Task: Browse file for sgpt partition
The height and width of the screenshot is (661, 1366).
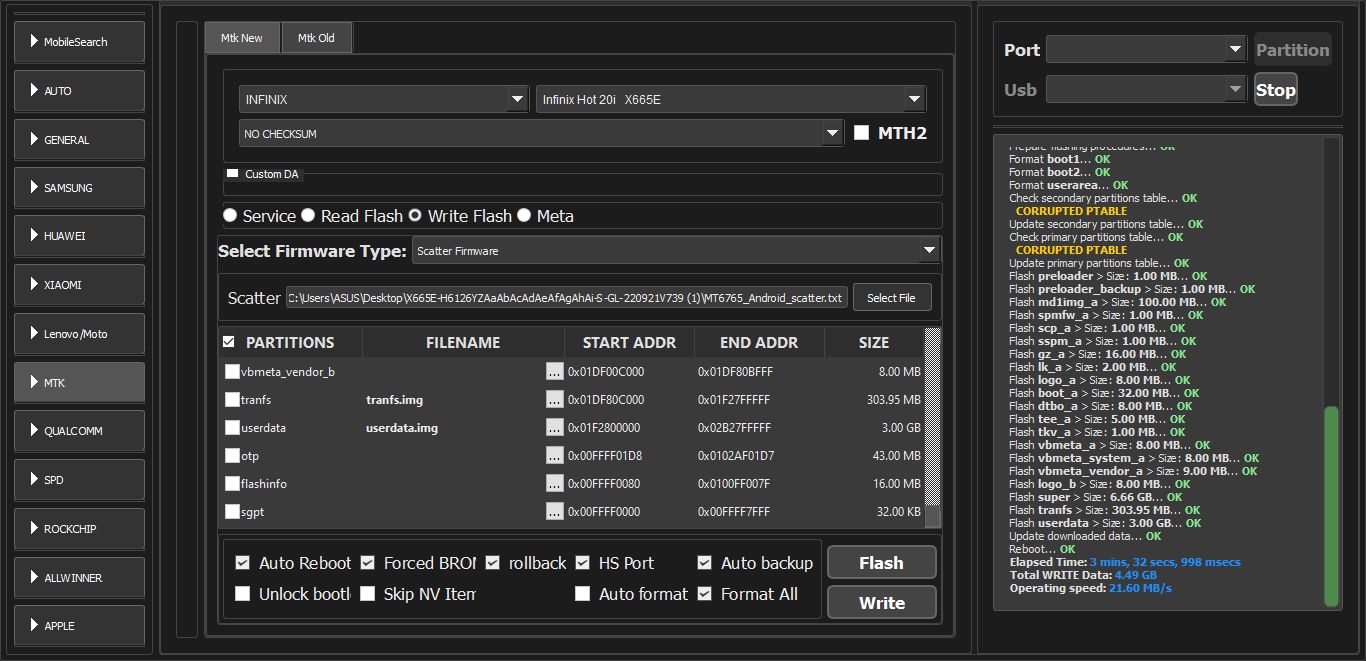Action: tap(554, 511)
